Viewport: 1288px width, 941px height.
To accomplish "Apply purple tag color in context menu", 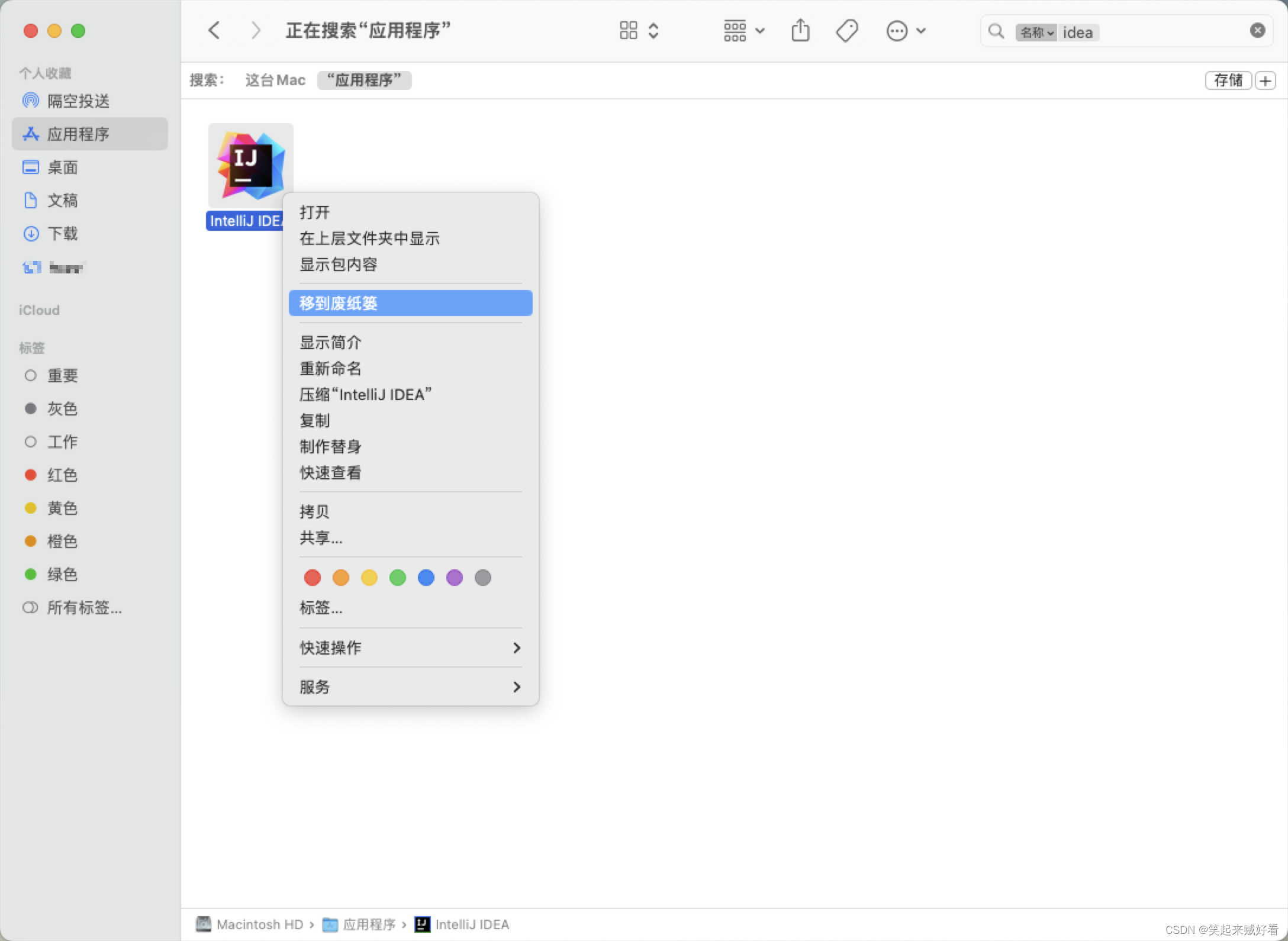I will 455,578.
